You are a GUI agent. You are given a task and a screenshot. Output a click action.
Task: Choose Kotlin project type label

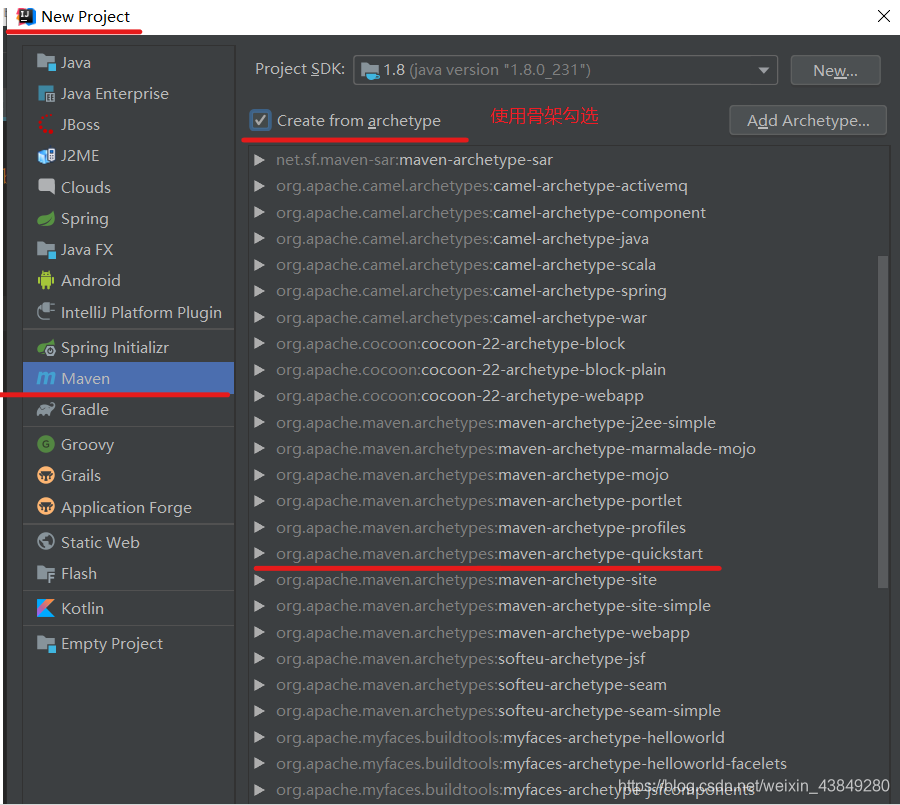83,608
